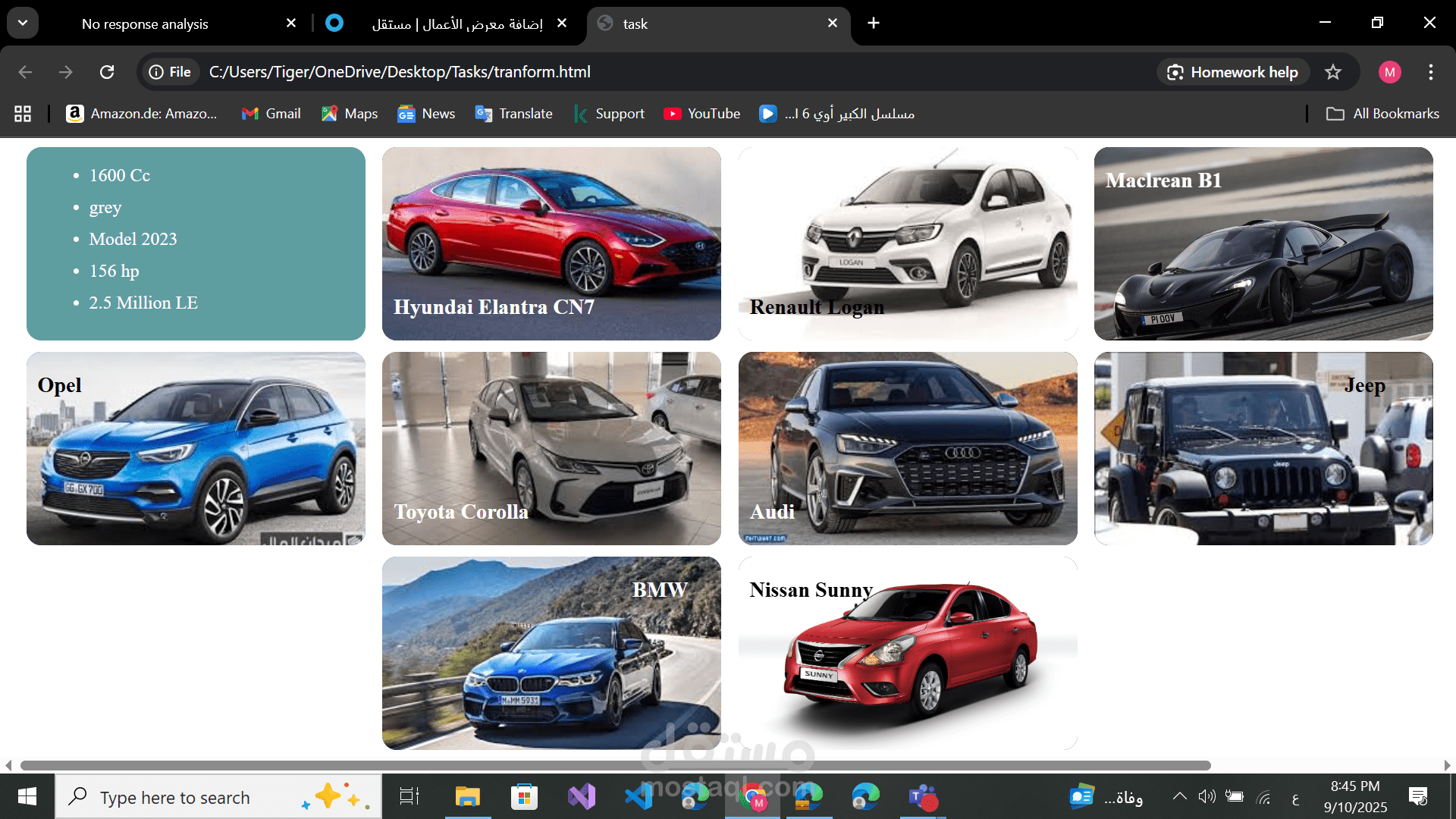This screenshot has height=819, width=1456.
Task: Open Visual Studio from the taskbar
Action: coord(582,796)
